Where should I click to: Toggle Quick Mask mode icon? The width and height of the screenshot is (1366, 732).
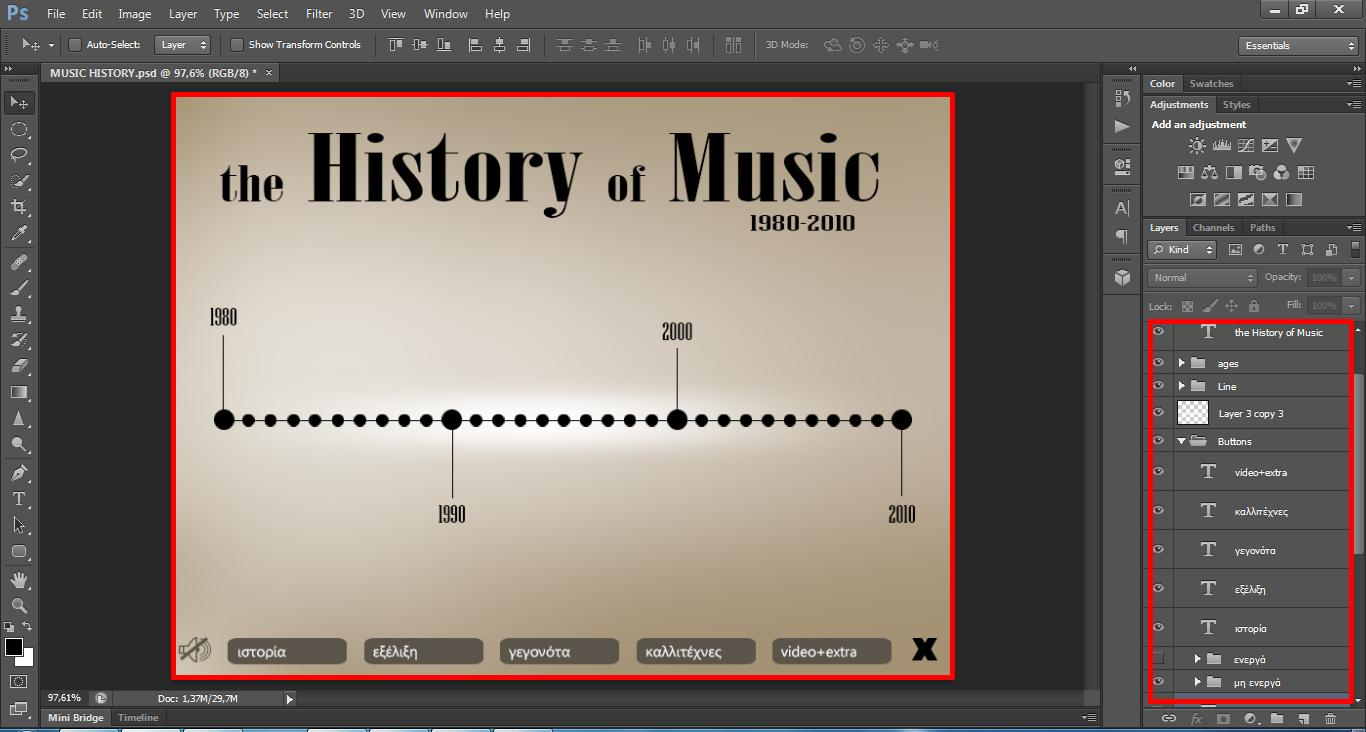pos(19,682)
